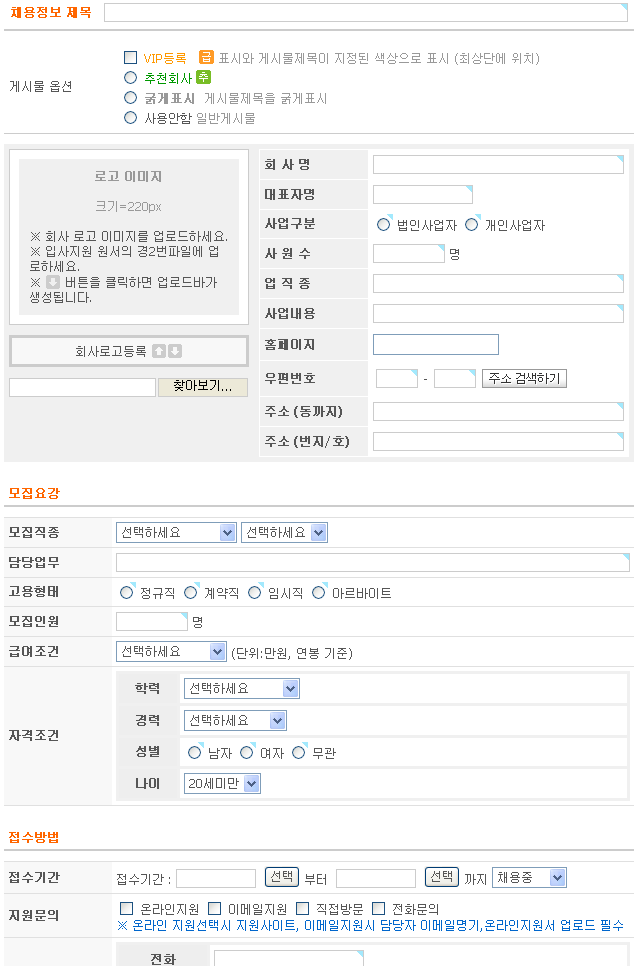
Task: Click the 찾아보기 browse button
Action: [x=203, y=386]
